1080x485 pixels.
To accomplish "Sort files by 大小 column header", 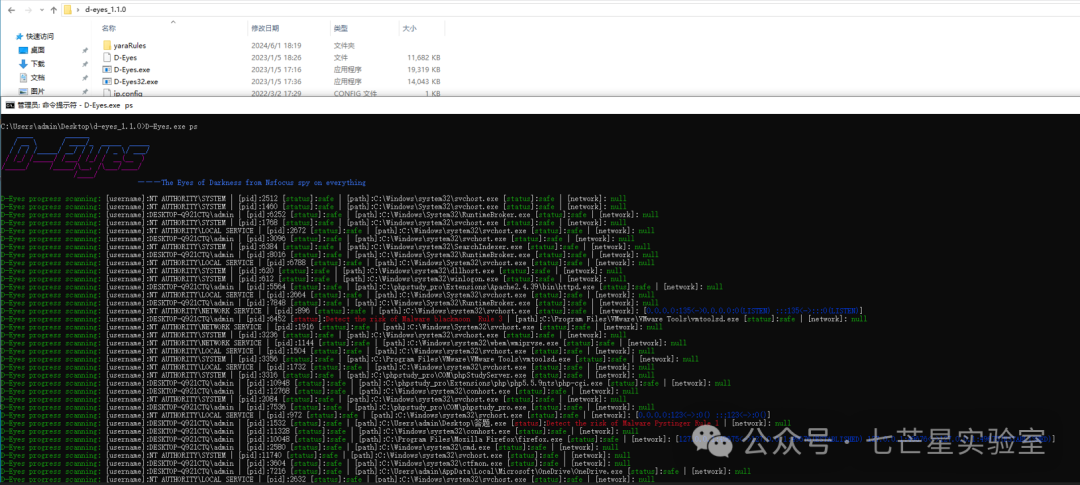I will pos(409,28).
